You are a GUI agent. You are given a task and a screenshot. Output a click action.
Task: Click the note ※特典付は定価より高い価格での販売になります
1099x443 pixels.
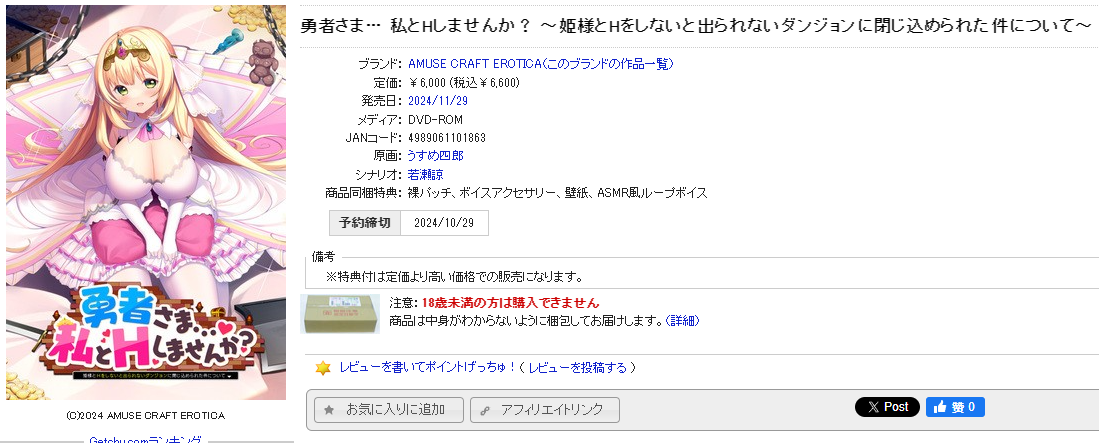pyautogui.click(x=454, y=277)
